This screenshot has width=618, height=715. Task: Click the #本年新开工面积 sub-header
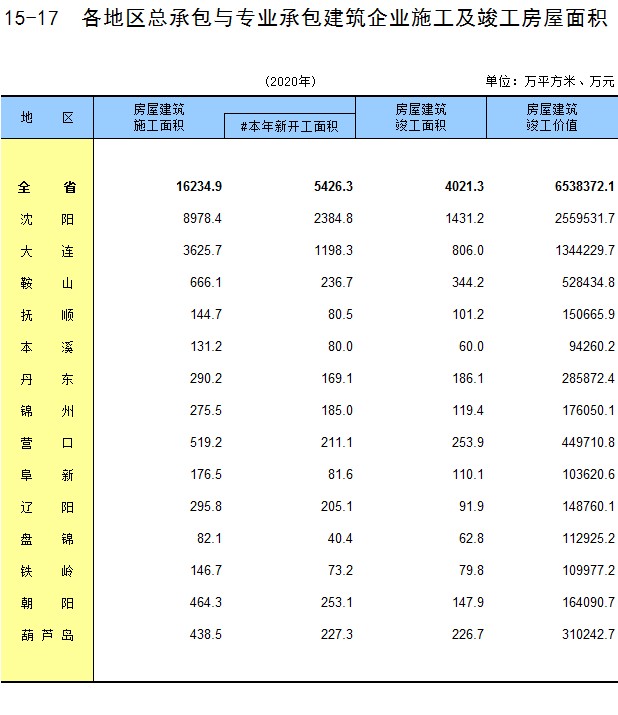click(x=290, y=126)
